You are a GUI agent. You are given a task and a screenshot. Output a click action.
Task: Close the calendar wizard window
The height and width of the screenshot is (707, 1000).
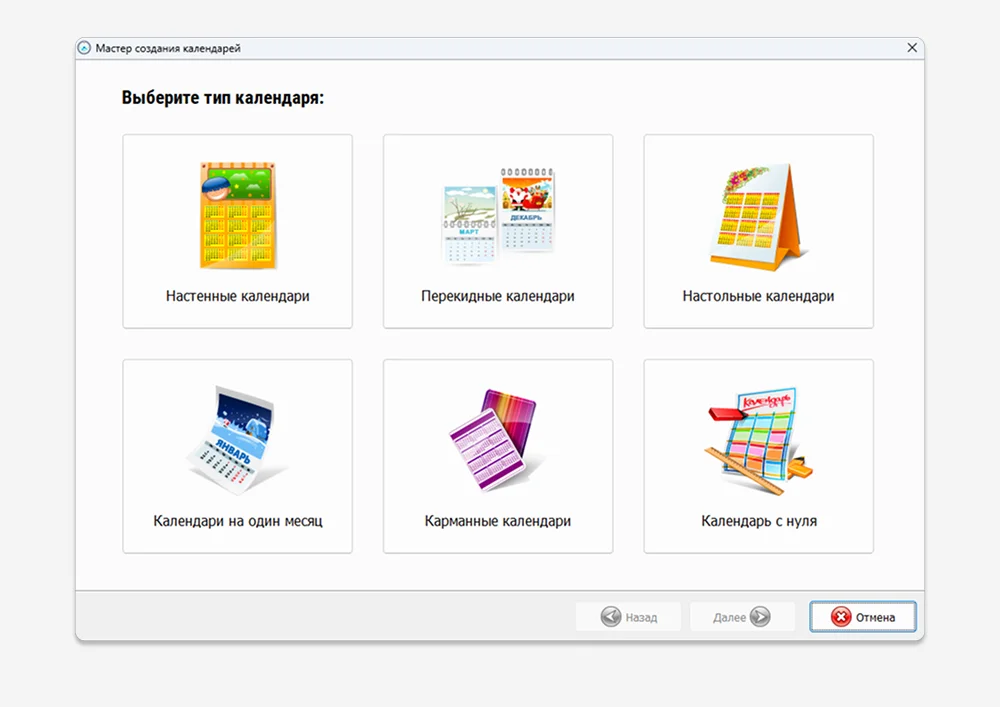[911, 48]
